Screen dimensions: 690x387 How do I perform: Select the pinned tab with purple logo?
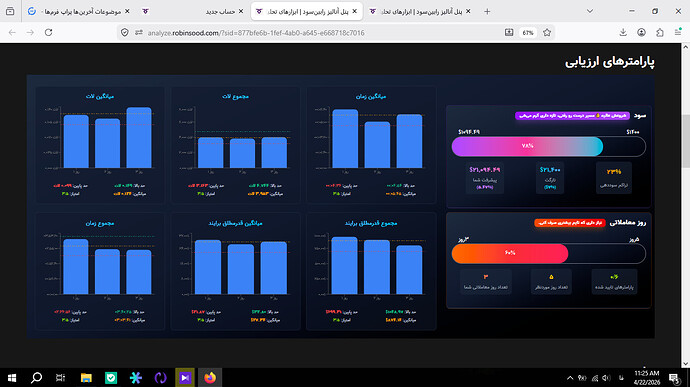click(146, 11)
